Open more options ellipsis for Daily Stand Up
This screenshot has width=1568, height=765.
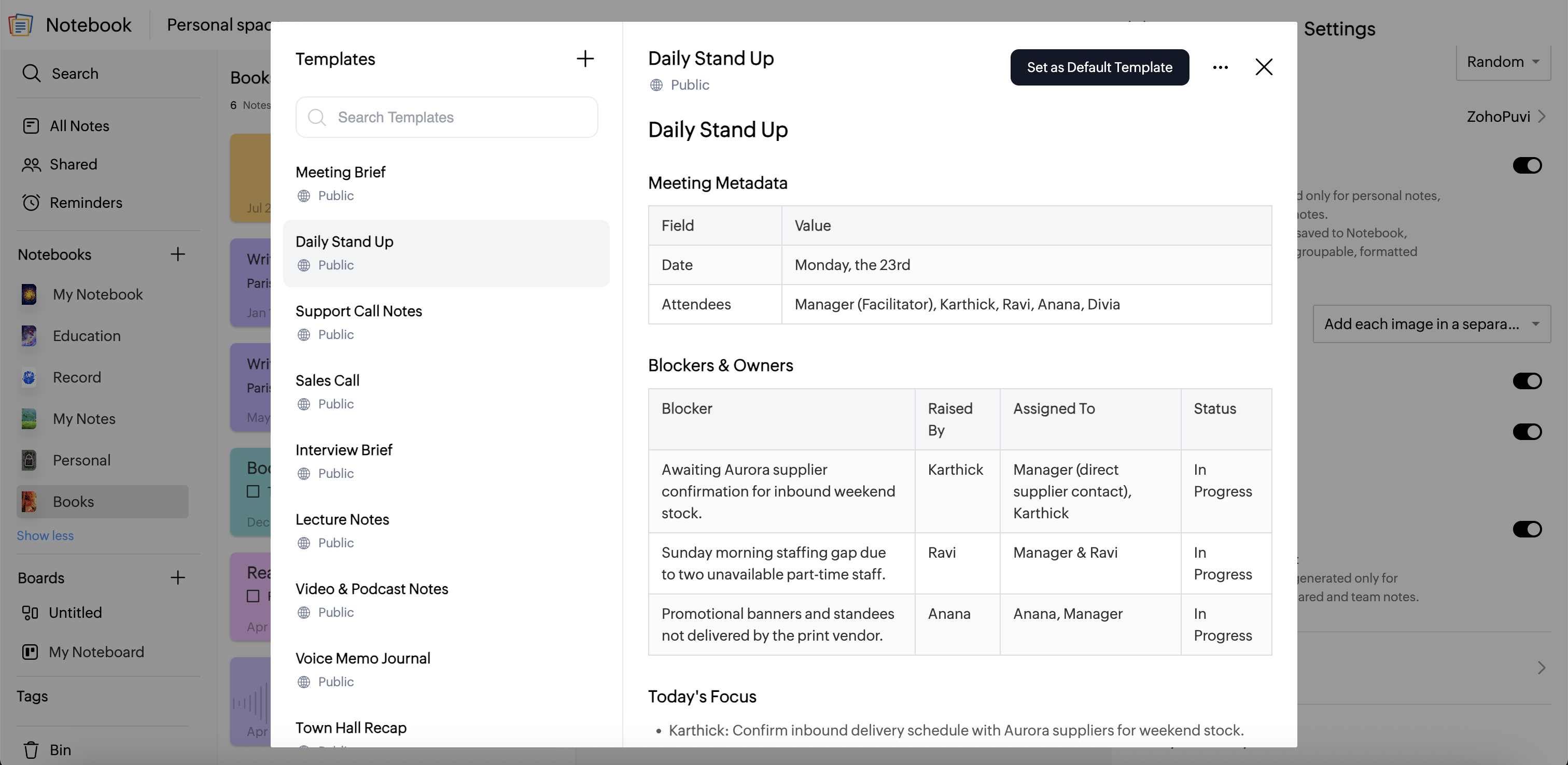click(x=1221, y=67)
